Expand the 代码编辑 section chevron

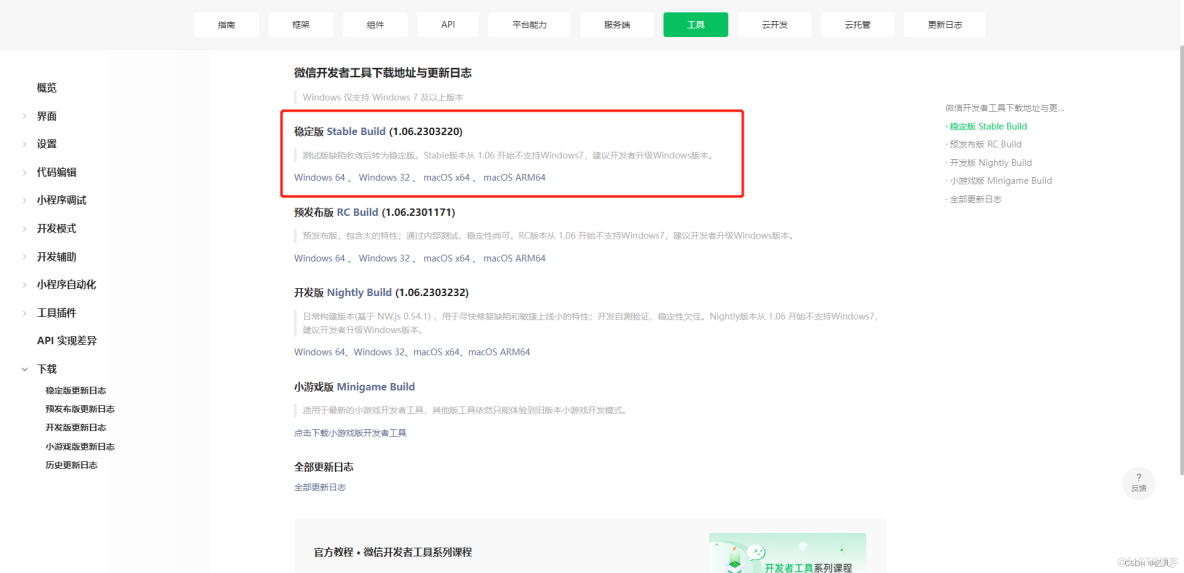[25, 172]
